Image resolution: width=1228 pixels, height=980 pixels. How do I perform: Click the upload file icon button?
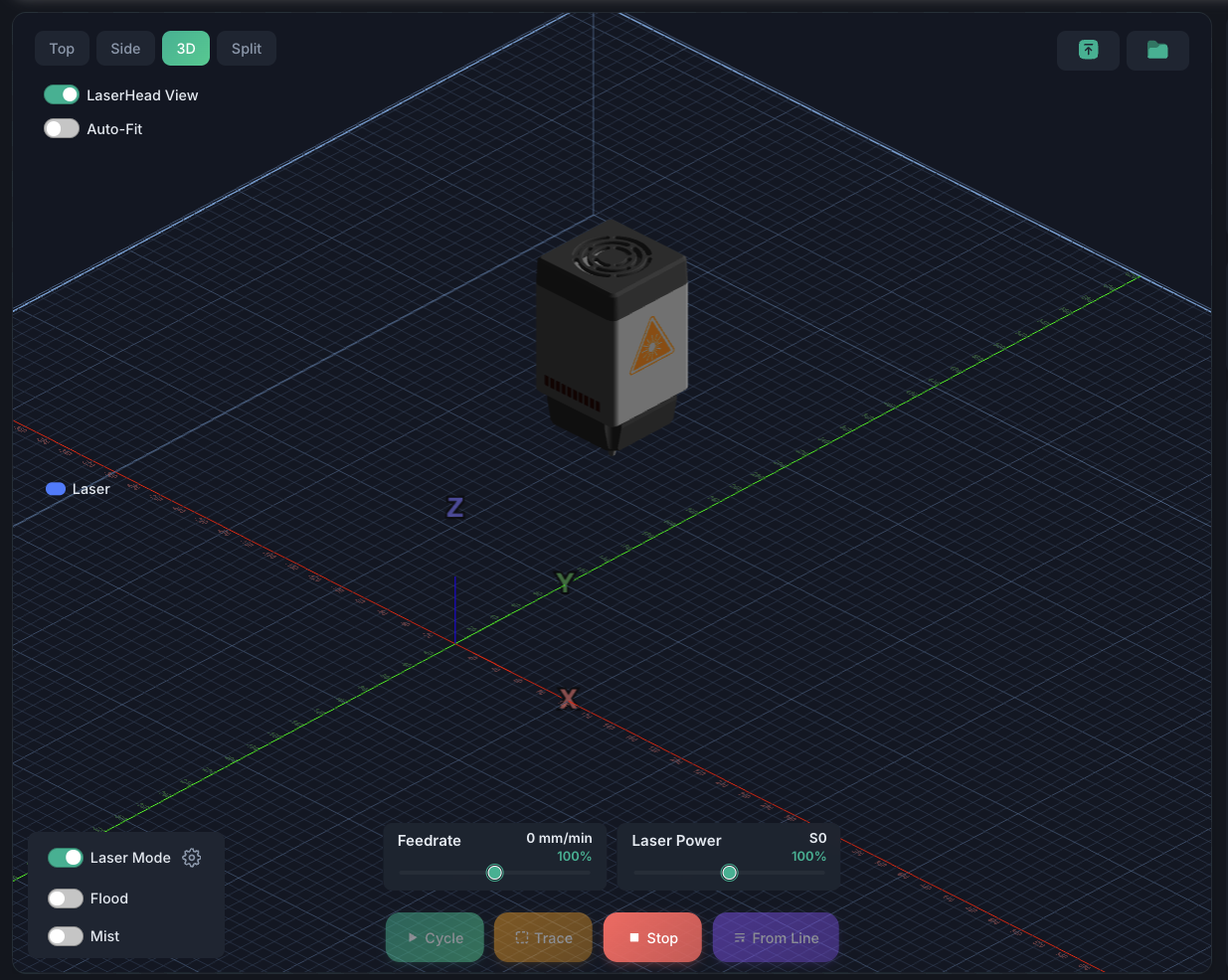click(1089, 50)
